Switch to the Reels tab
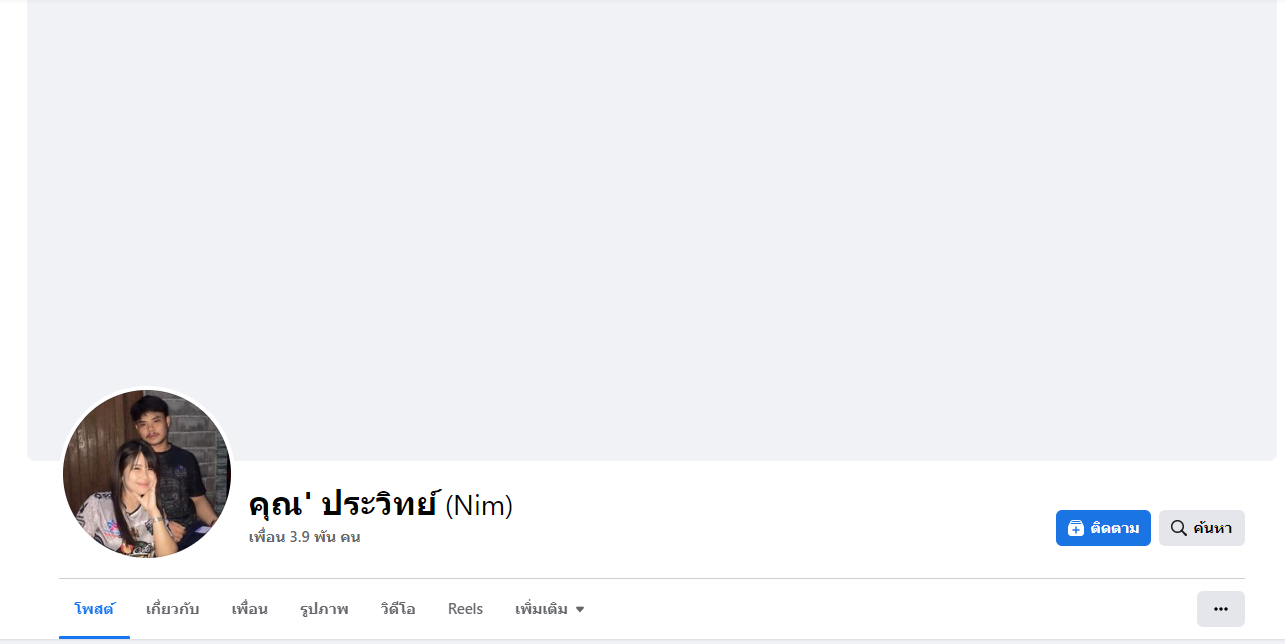This screenshot has width=1285, height=644. (x=465, y=608)
